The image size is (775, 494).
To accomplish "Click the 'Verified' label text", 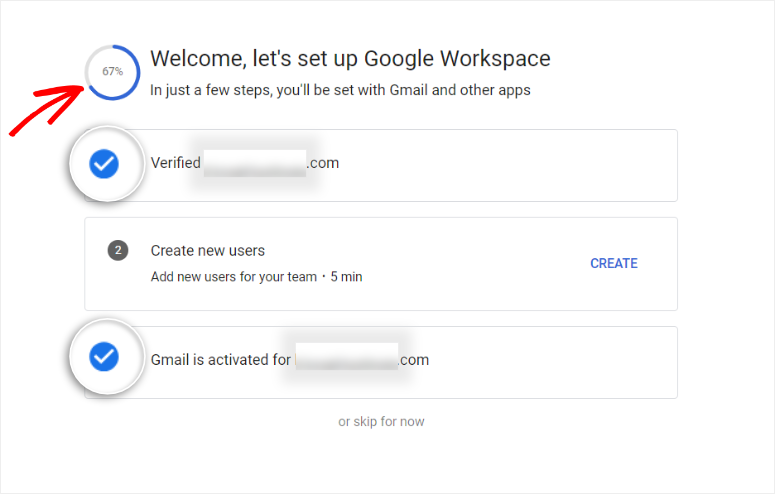I will pos(175,163).
